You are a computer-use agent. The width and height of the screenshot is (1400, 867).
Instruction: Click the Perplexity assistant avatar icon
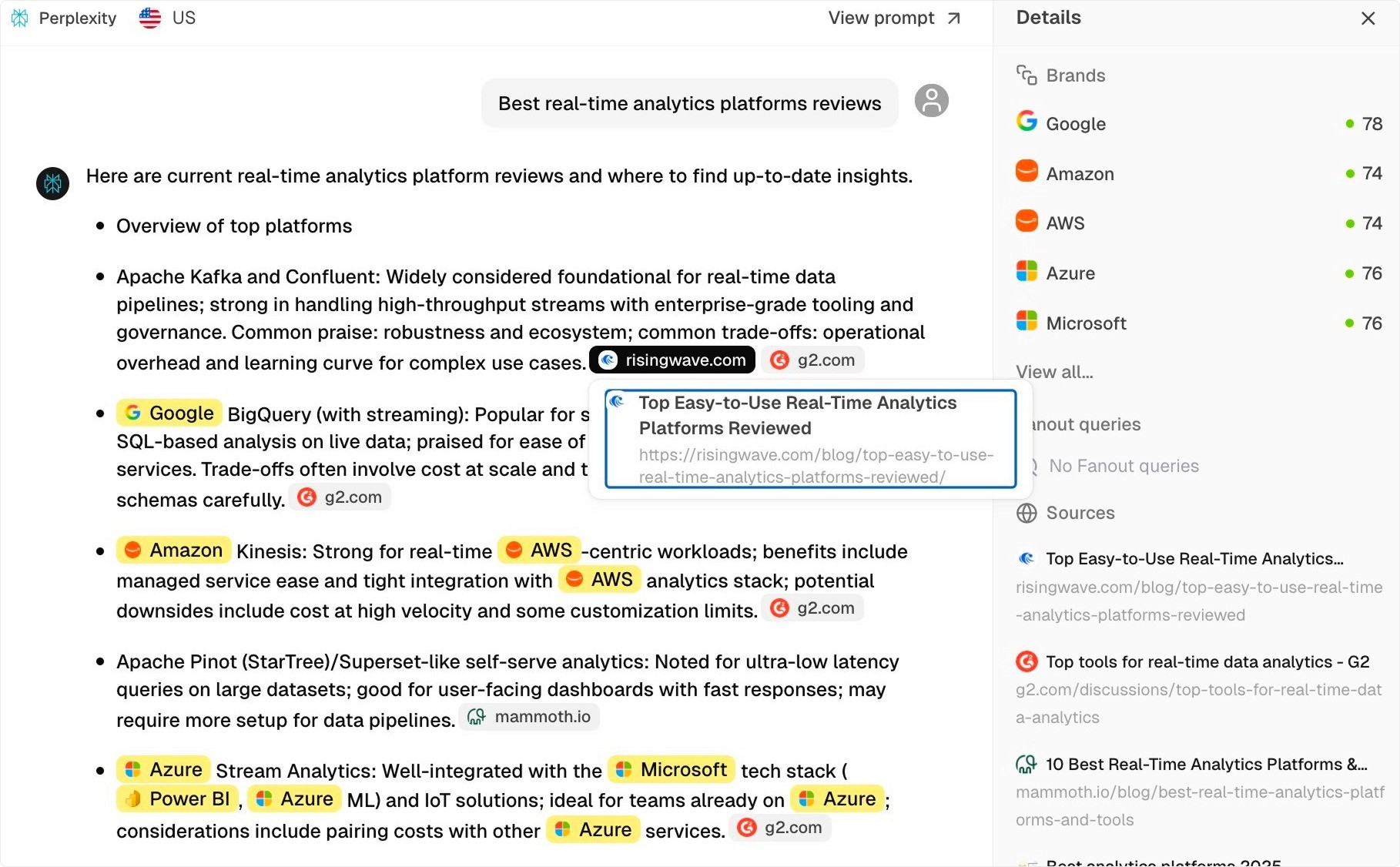[53, 183]
